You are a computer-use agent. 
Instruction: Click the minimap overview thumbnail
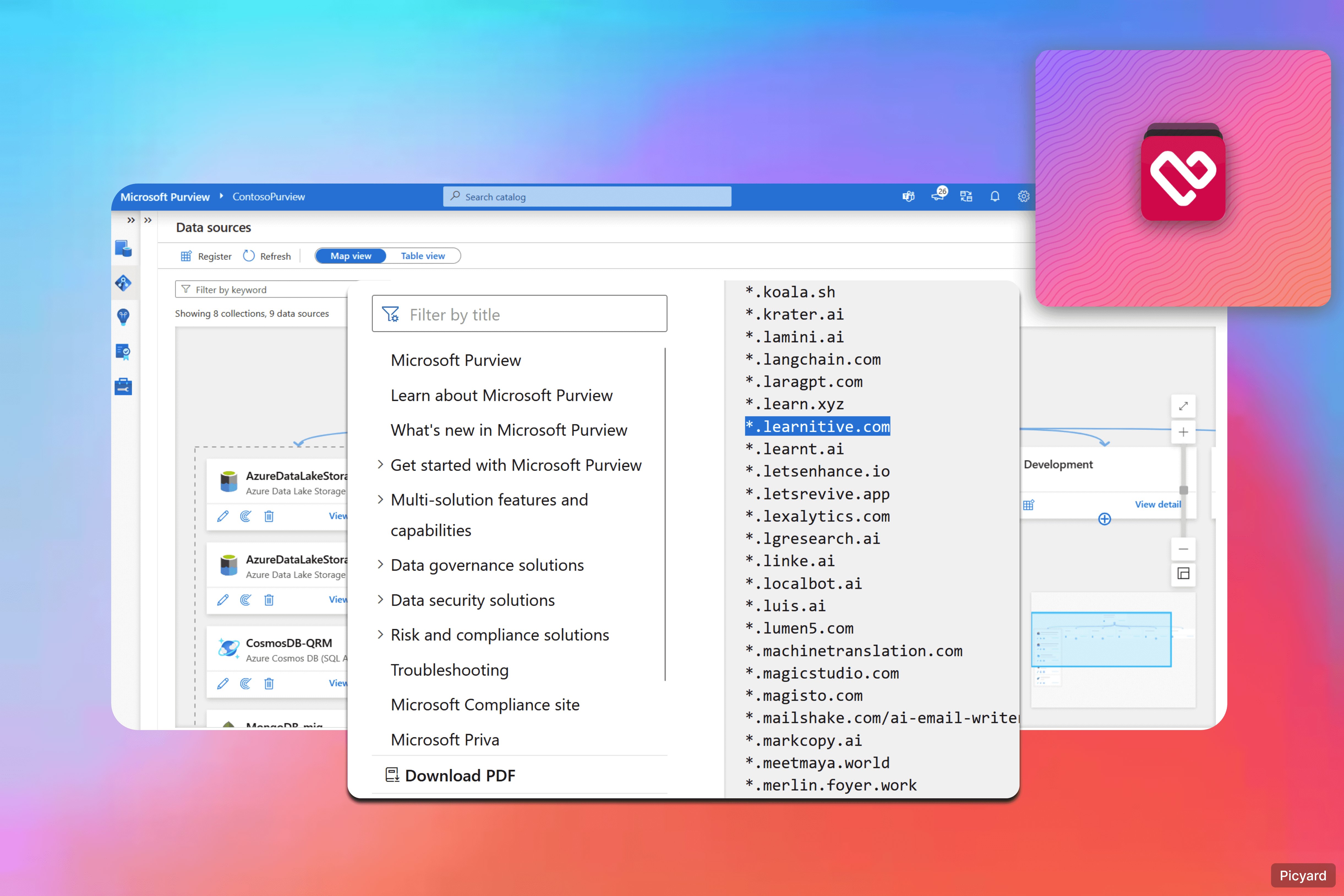tap(1113, 650)
